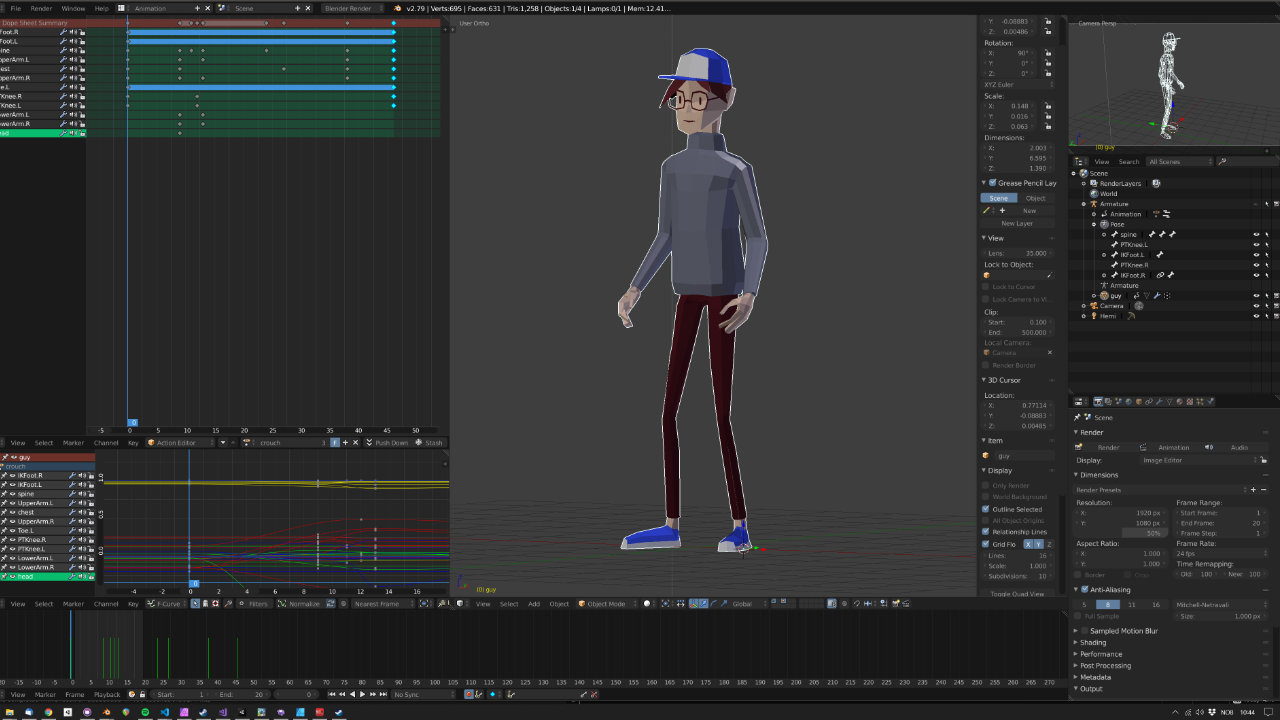
Task: Click the Blender icon in the taskbar
Action: [x=106, y=712]
